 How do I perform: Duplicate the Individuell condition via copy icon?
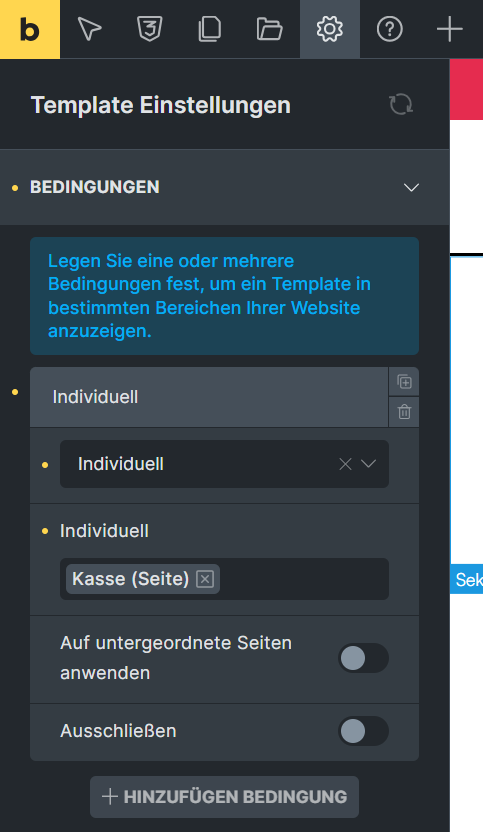[404, 382]
